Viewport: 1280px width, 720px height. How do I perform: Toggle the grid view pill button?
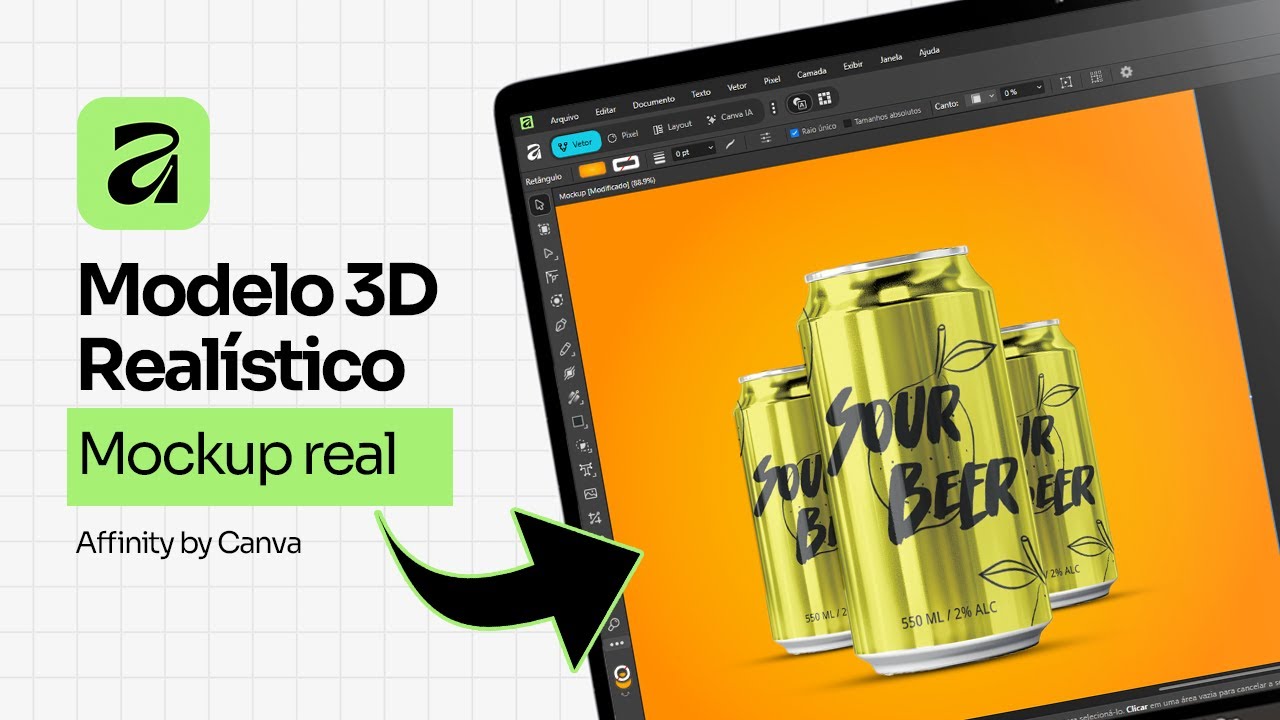point(825,98)
